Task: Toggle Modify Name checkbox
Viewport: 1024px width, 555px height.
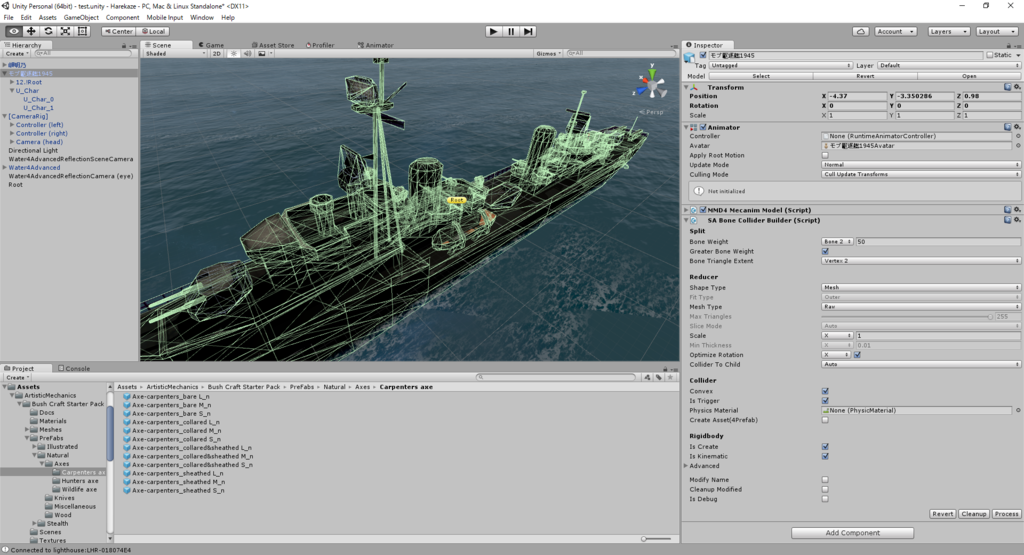Action: click(x=825, y=479)
